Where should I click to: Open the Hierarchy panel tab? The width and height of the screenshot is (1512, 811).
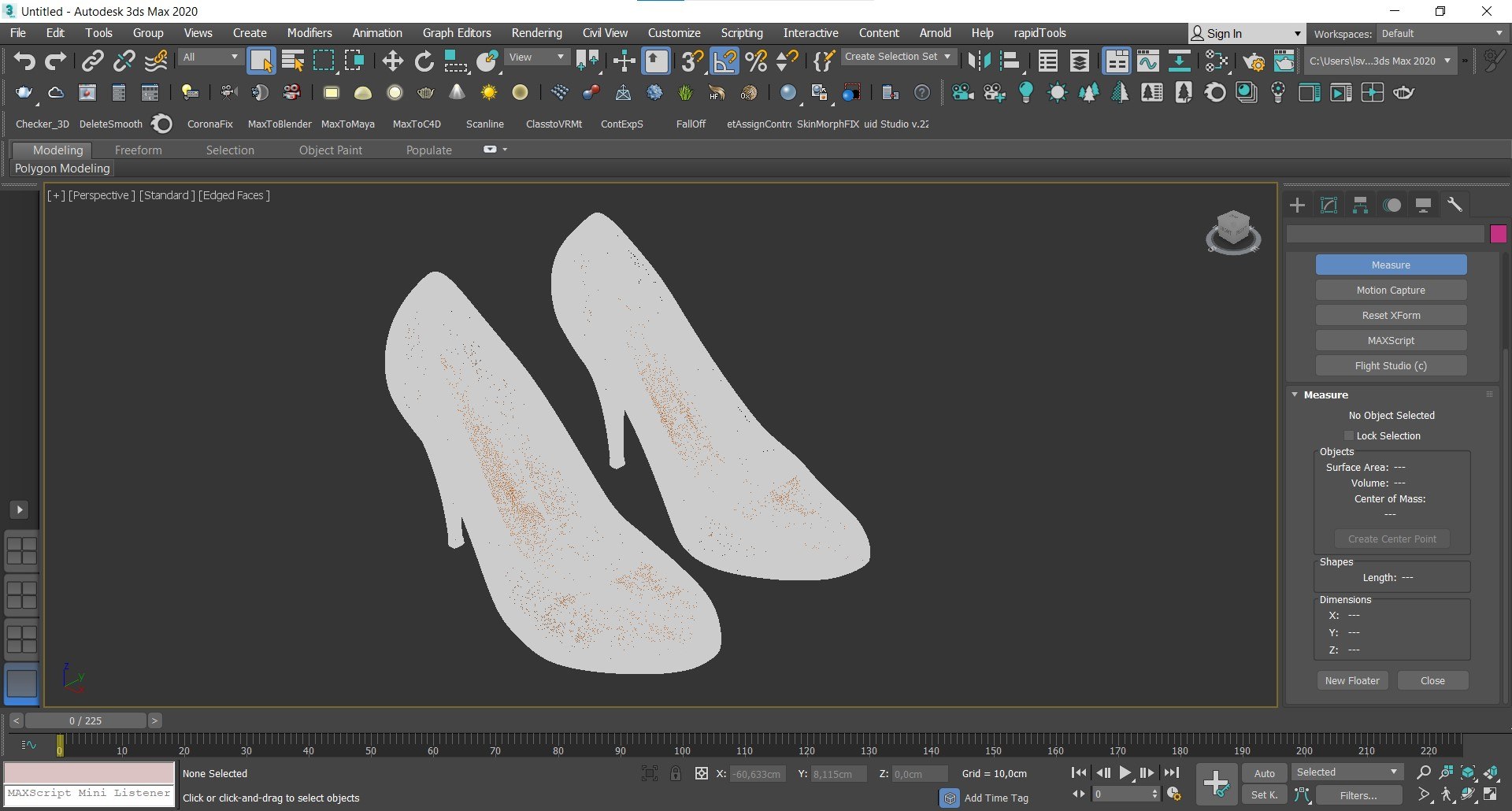tap(1360, 206)
